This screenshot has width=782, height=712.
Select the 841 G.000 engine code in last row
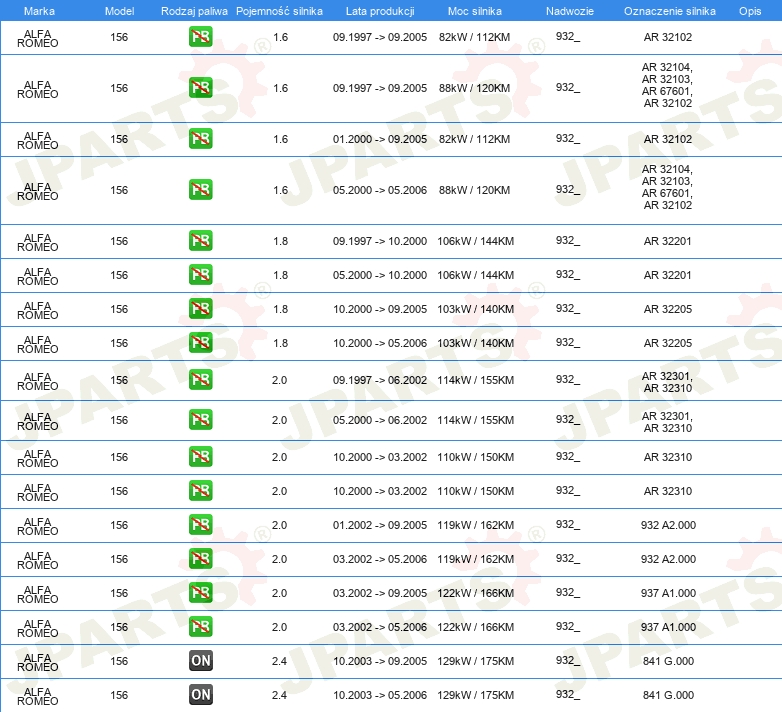669,695
